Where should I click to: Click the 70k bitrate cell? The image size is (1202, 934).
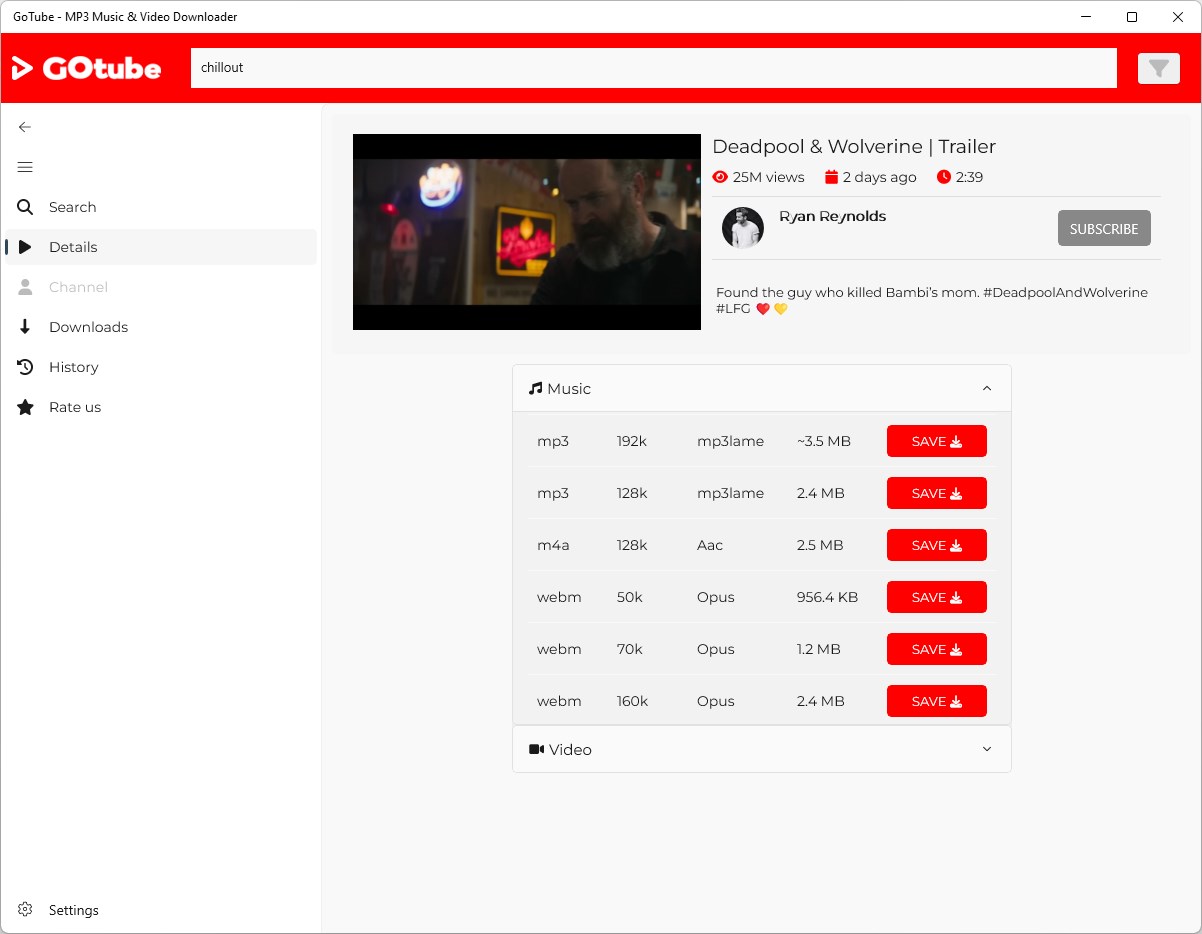point(630,649)
